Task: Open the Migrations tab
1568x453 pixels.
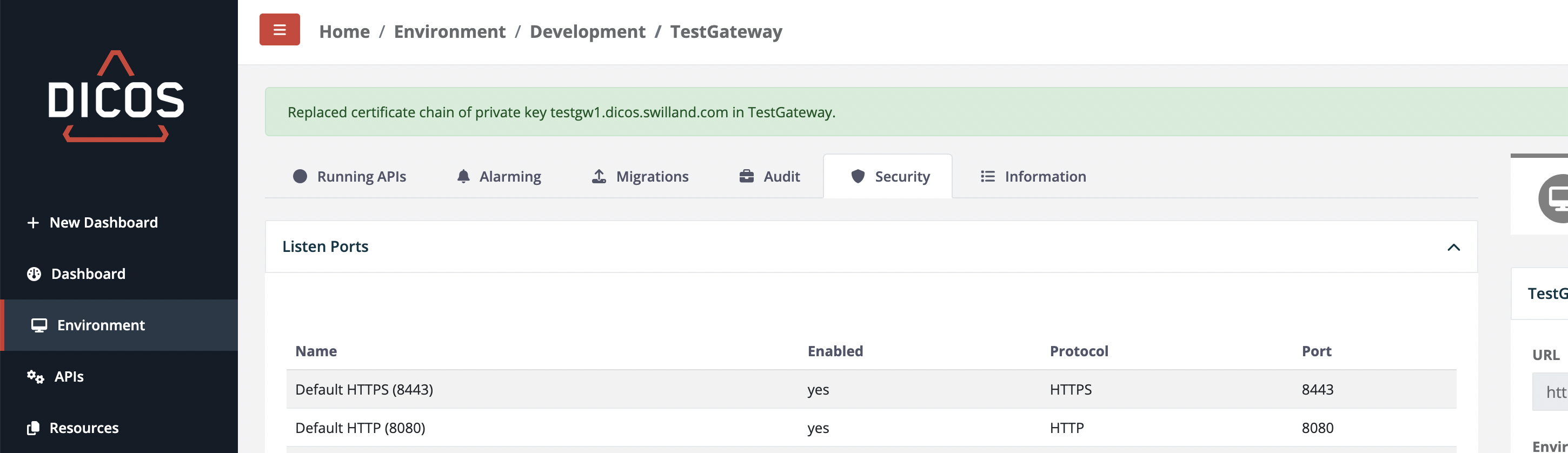Action: [640, 177]
